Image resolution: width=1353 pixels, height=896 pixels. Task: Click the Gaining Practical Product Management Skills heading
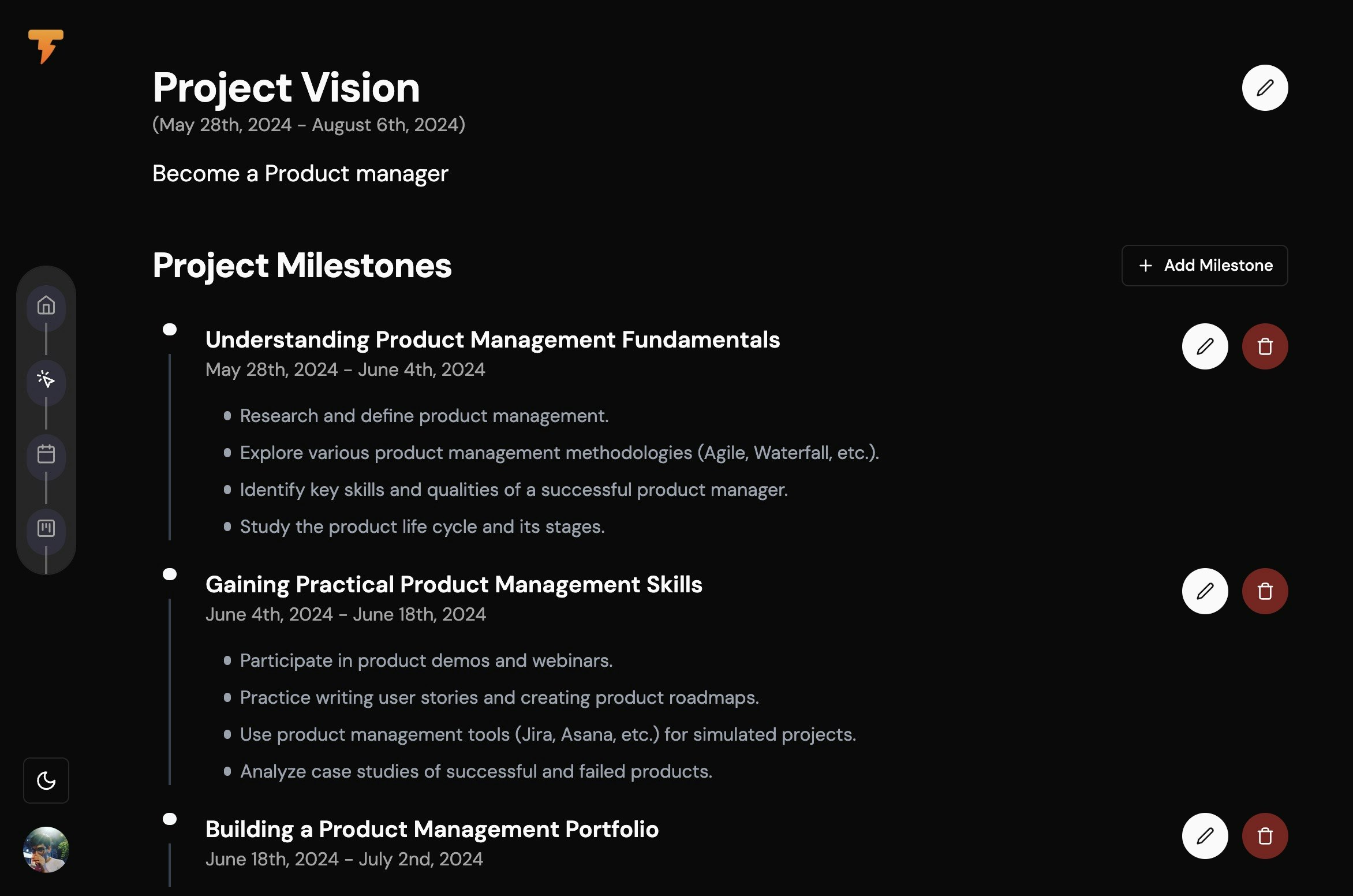pos(454,584)
